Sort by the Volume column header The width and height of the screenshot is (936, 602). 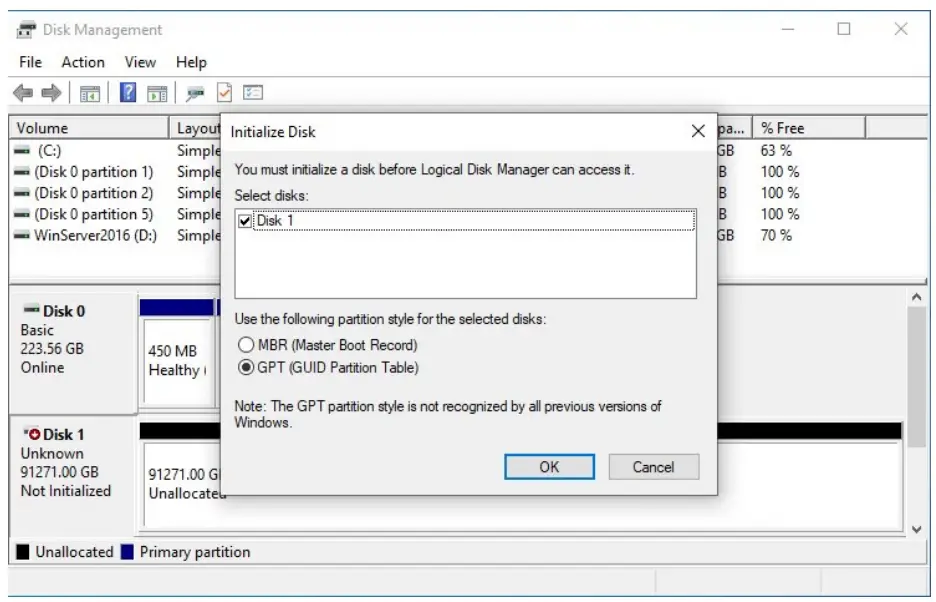click(x=89, y=128)
